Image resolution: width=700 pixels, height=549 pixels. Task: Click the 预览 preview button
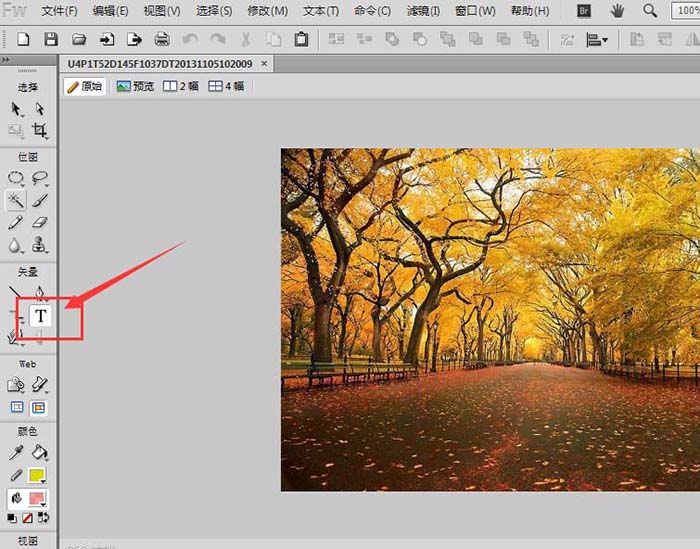click(135, 86)
